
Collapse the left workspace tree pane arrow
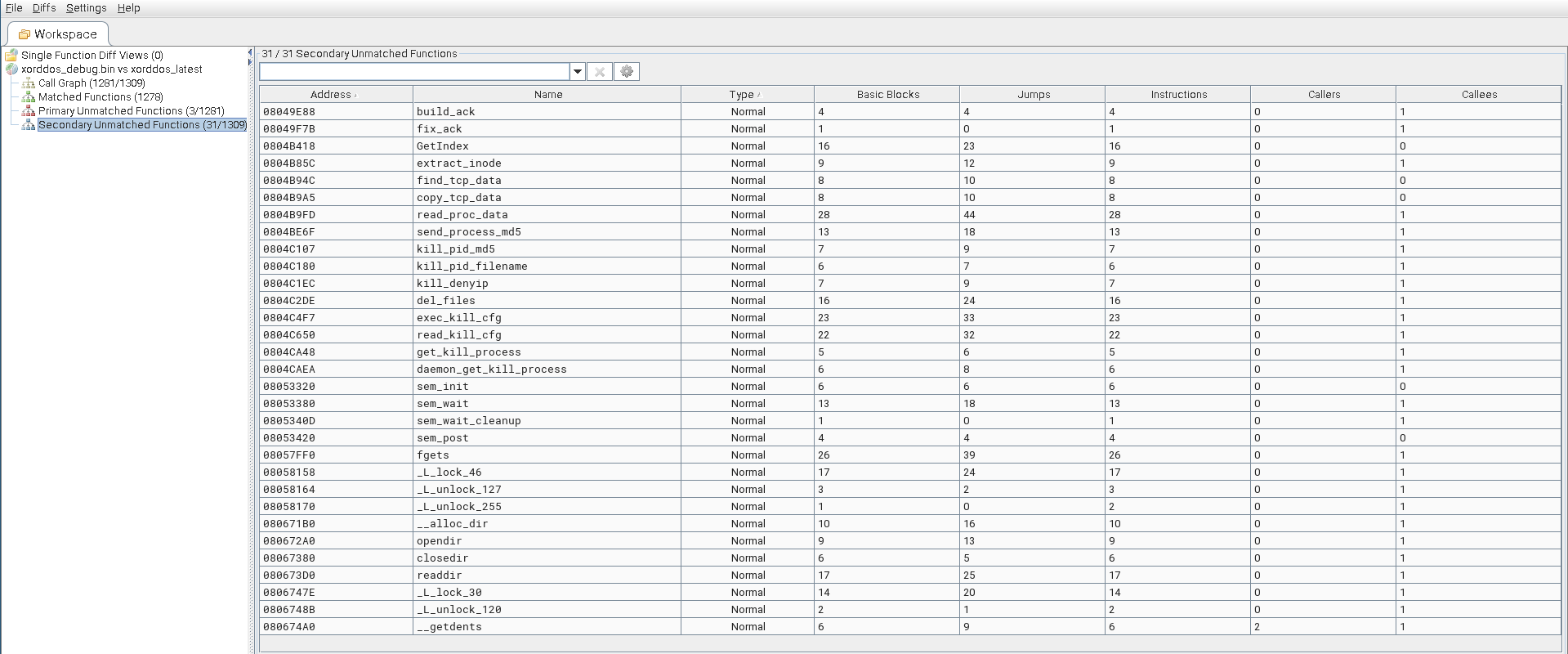[x=250, y=53]
